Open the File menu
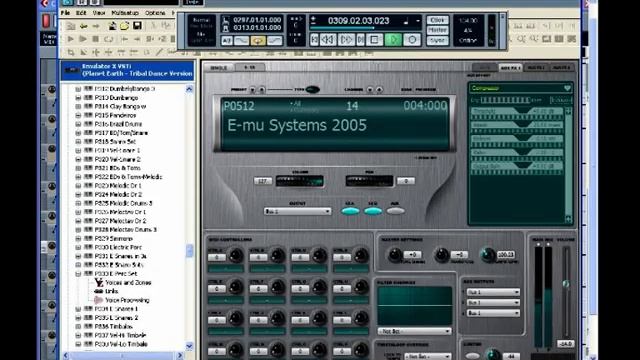 point(65,13)
